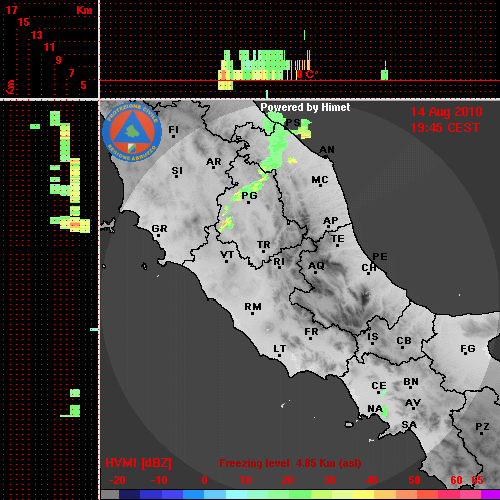Click the Powered by Himet text

[x=305, y=107]
